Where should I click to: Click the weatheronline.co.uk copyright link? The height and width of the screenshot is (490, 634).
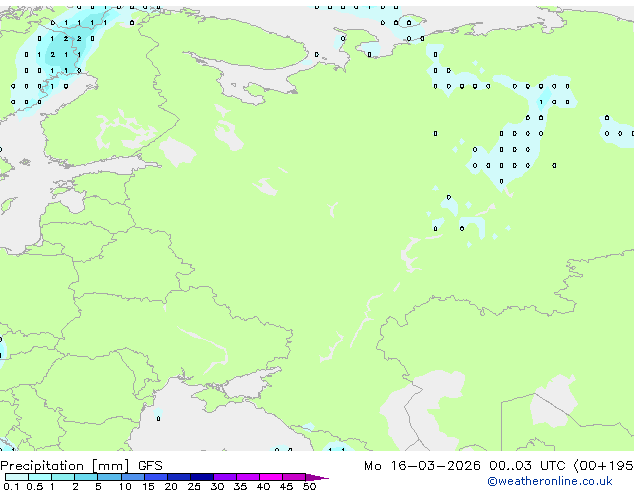(550, 481)
